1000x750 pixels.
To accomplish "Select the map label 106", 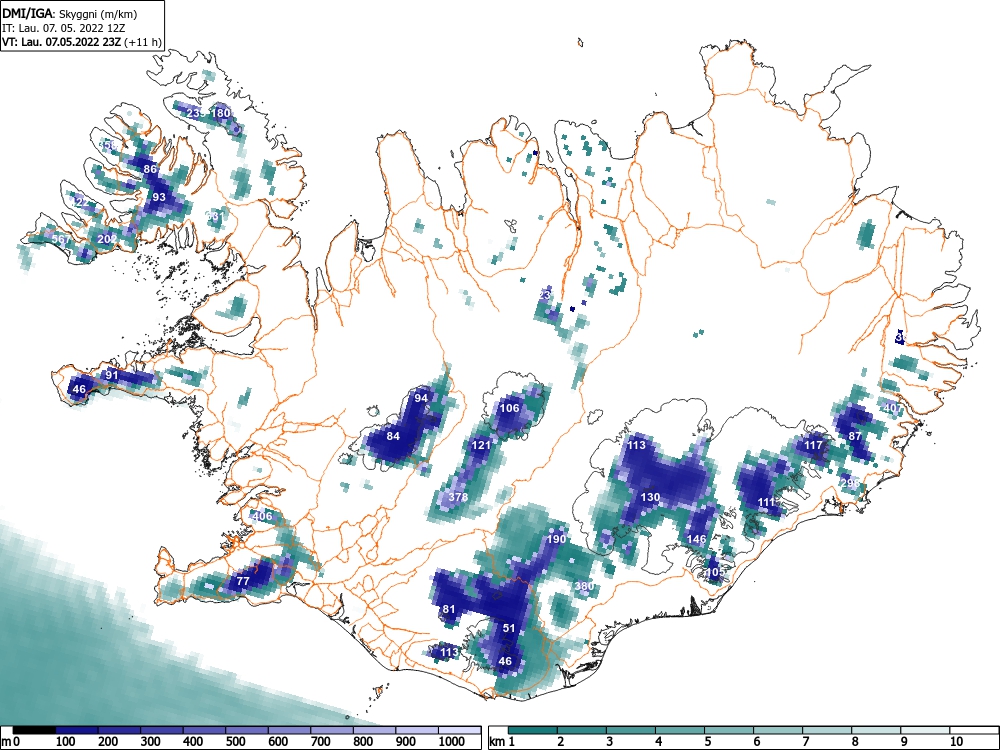I will (509, 408).
